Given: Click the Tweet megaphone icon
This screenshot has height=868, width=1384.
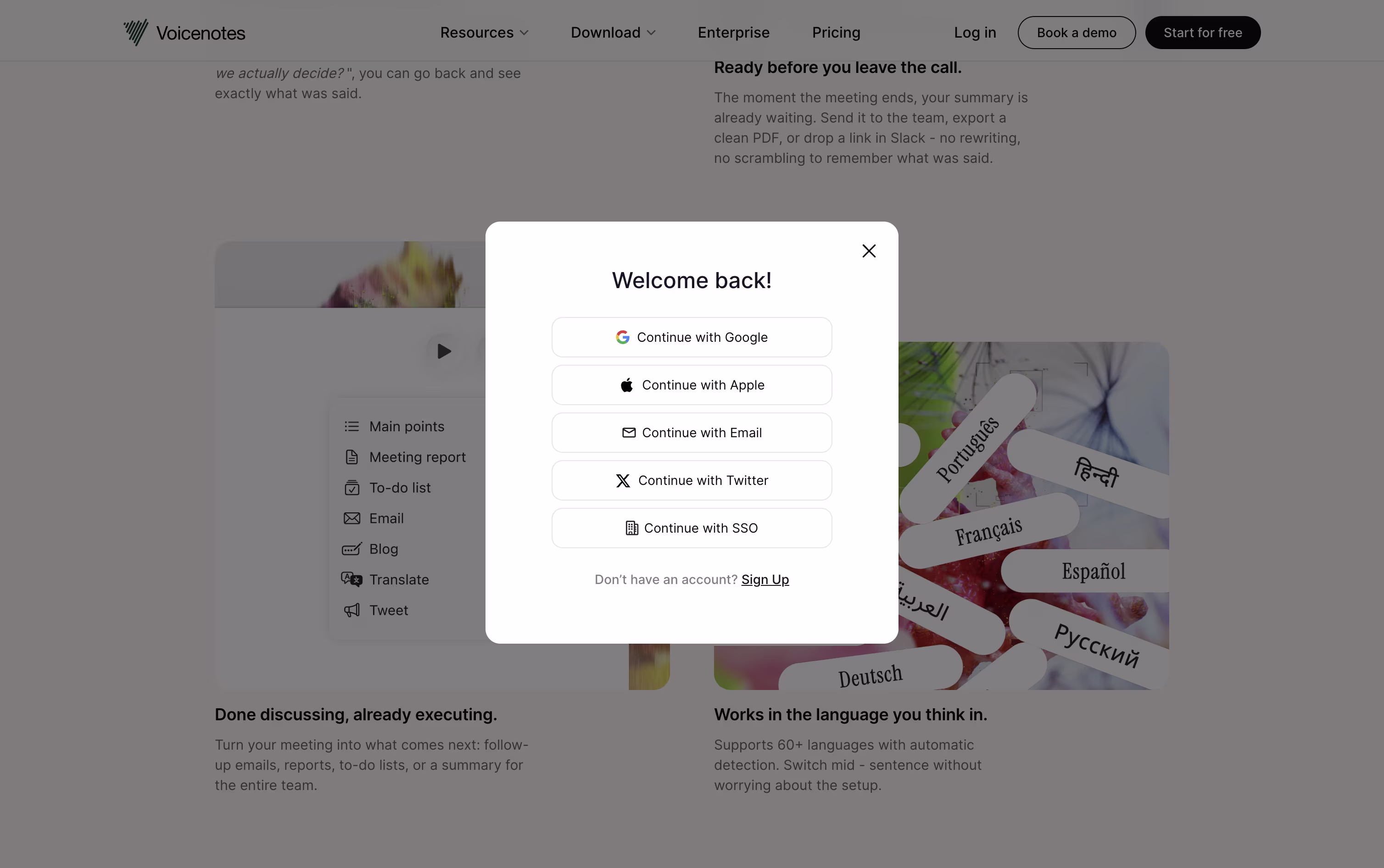Looking at the screenshot, I should [x=352, y=610].
